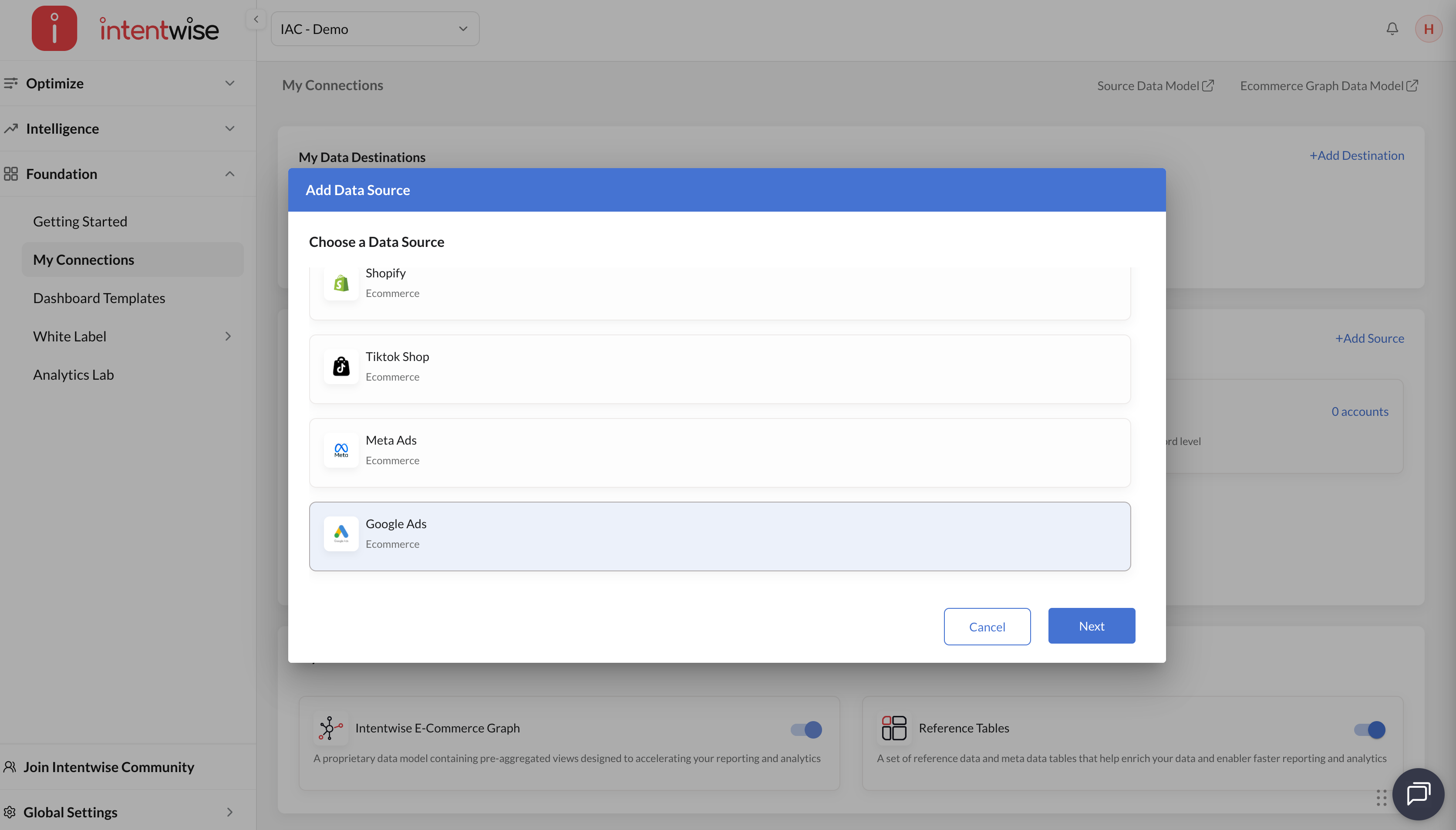1456x830 pixels.
Task: Click the 'Intentwise E-Commerce Graph' label
Action: tap(437, 728)
